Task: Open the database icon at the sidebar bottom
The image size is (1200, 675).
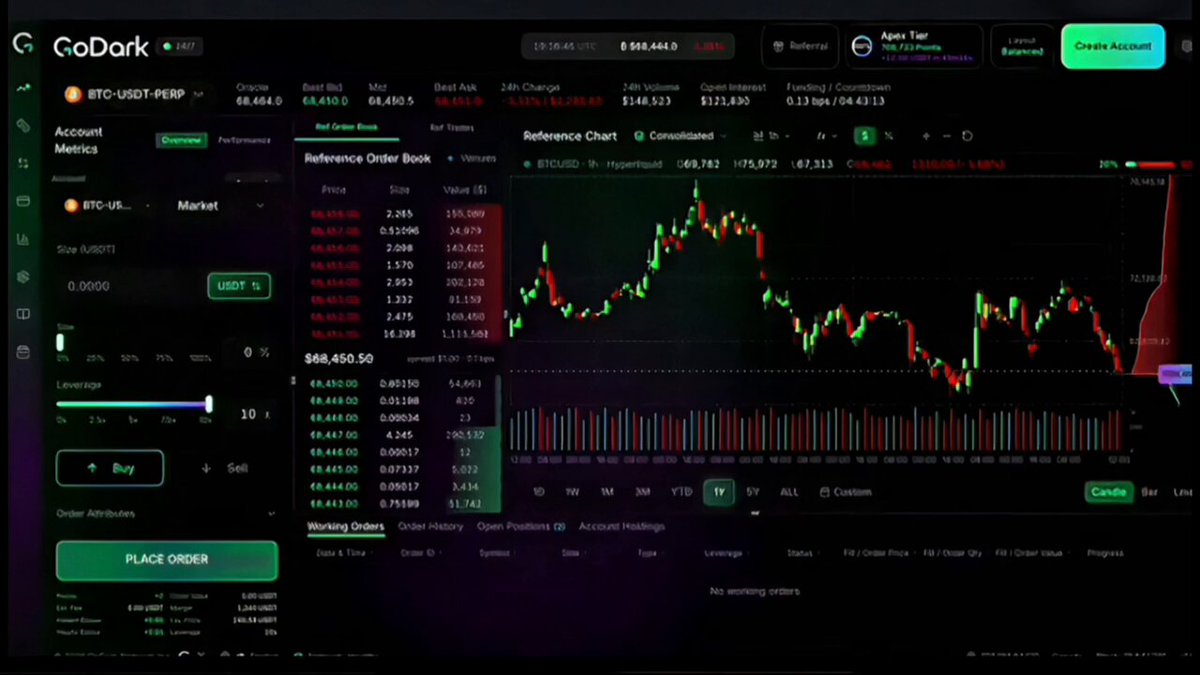Action: (23, 352)
